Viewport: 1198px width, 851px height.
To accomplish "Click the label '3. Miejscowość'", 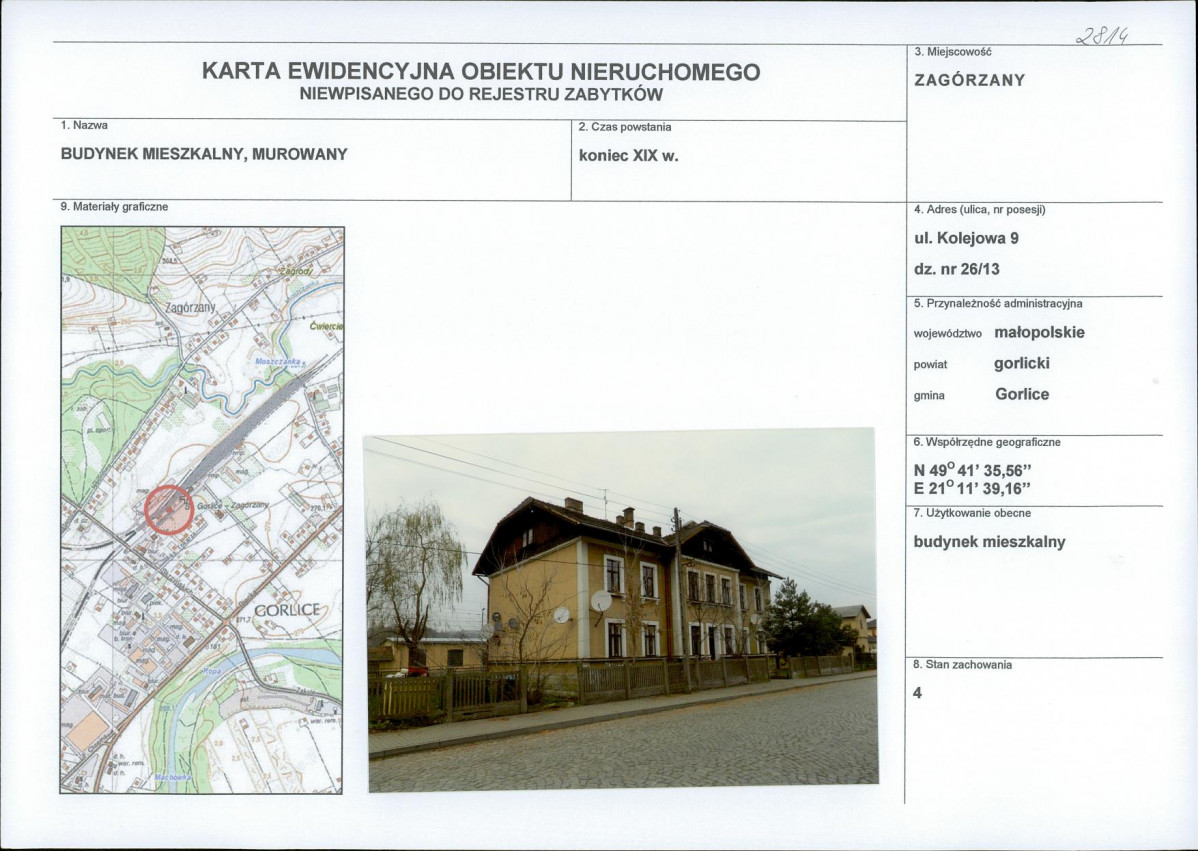I will point(952,52).
